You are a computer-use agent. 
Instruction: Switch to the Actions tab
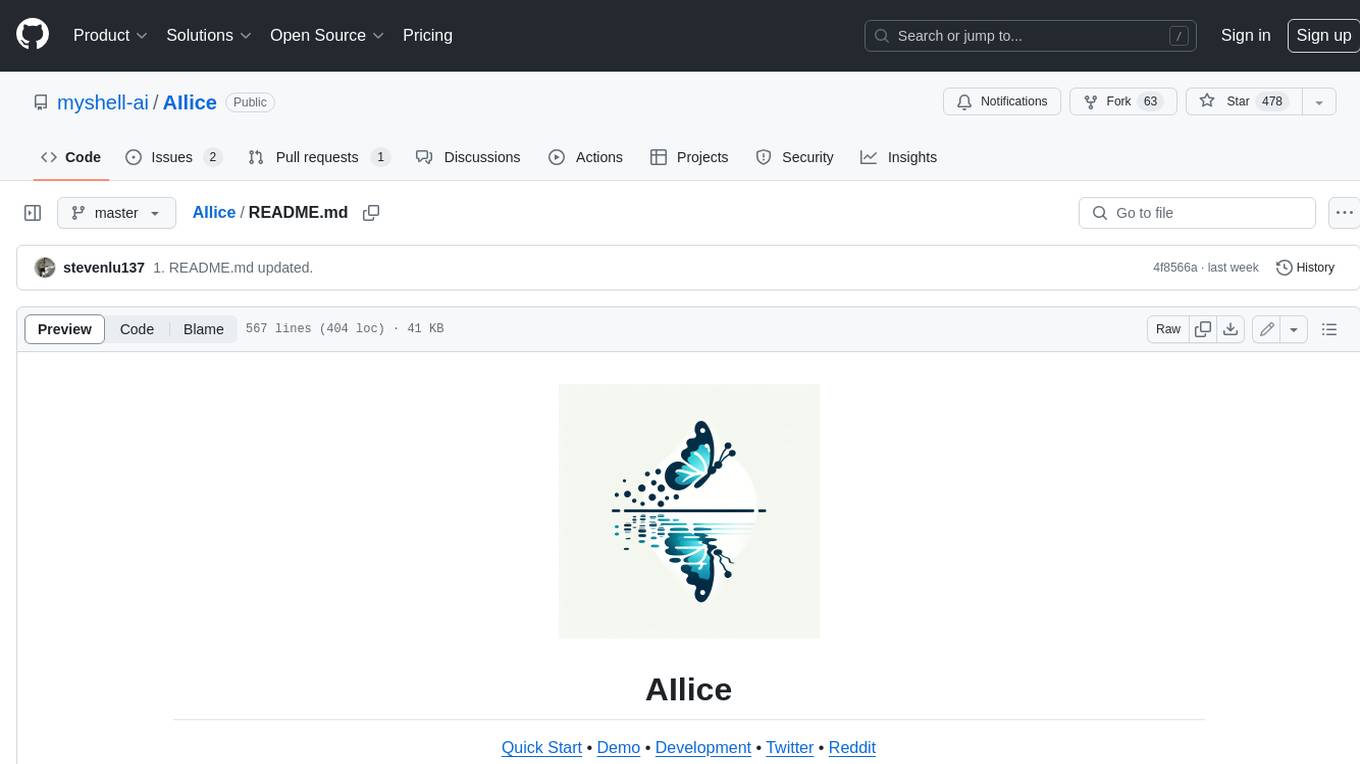pyautogui.click(x=586, y=157)
